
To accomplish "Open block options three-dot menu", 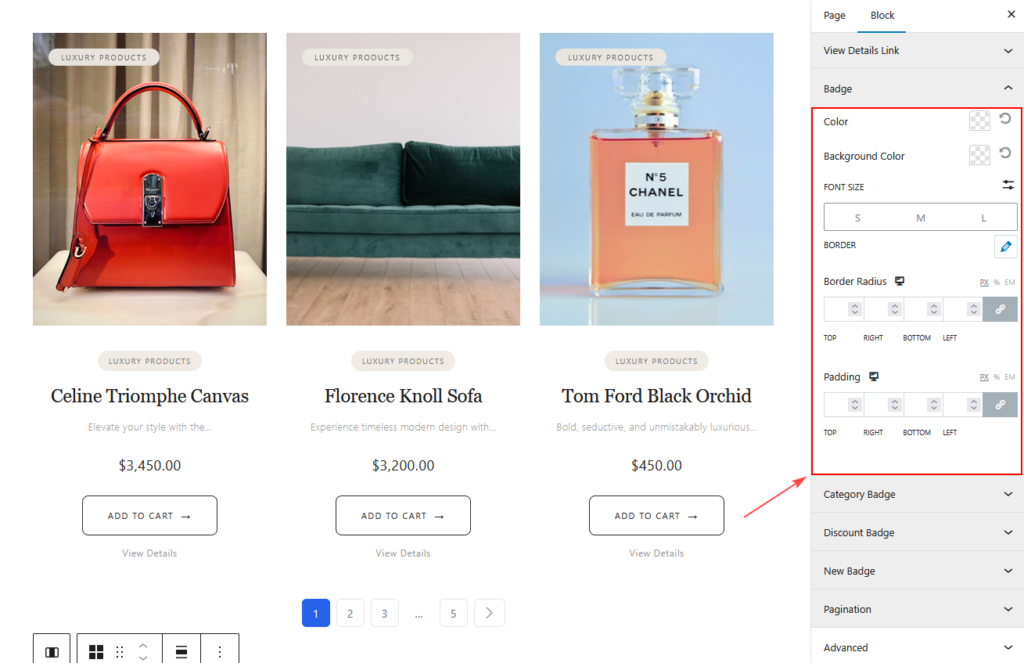I will pyautogui.click(x=220, y=651).
